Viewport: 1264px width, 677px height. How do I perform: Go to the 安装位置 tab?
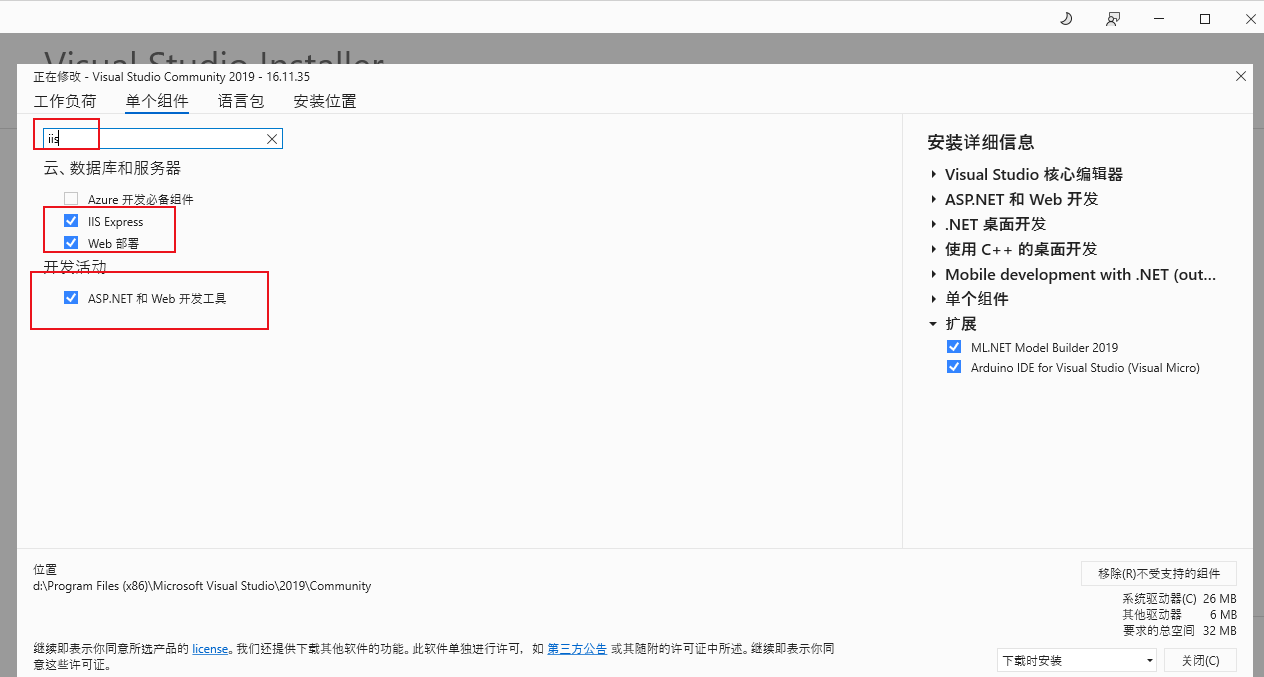pyautogui.click(x=325, y=101)
